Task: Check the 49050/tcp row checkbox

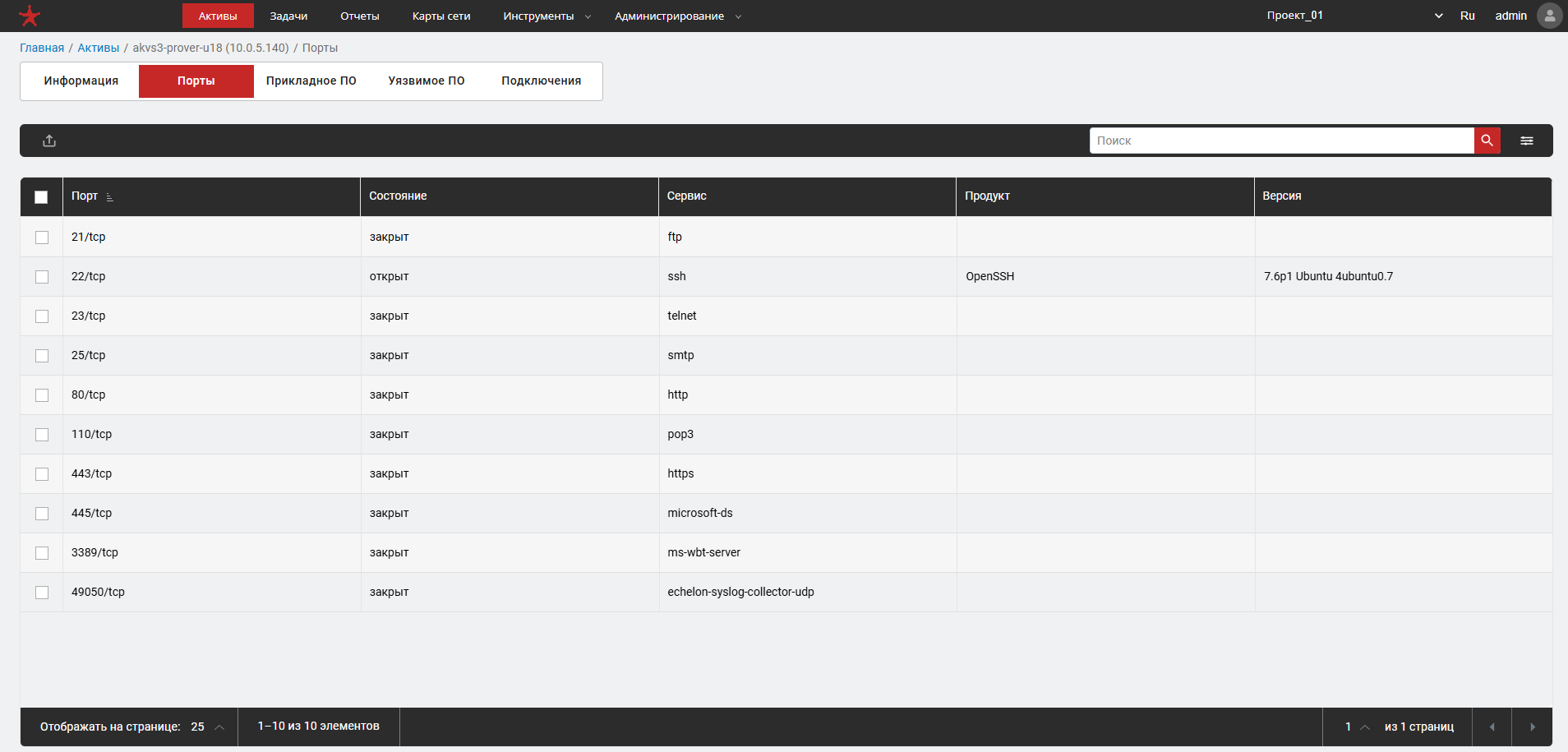Action: 42,593
